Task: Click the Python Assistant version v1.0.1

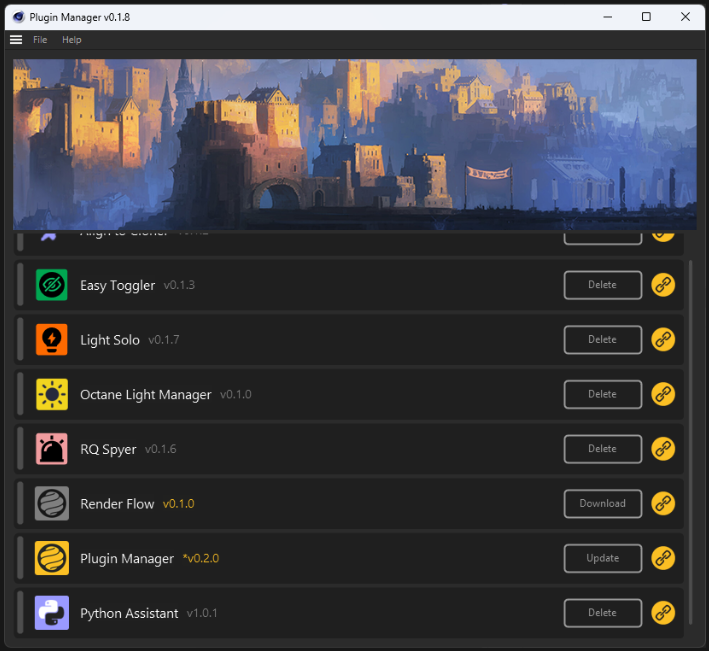Action: pos(202,613)
